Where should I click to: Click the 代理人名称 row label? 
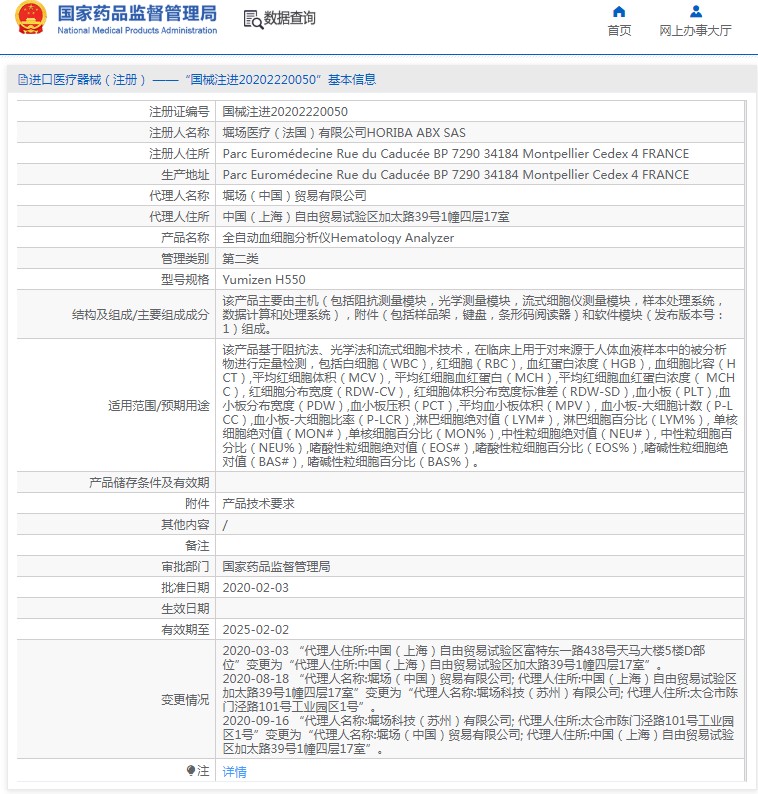179,195
